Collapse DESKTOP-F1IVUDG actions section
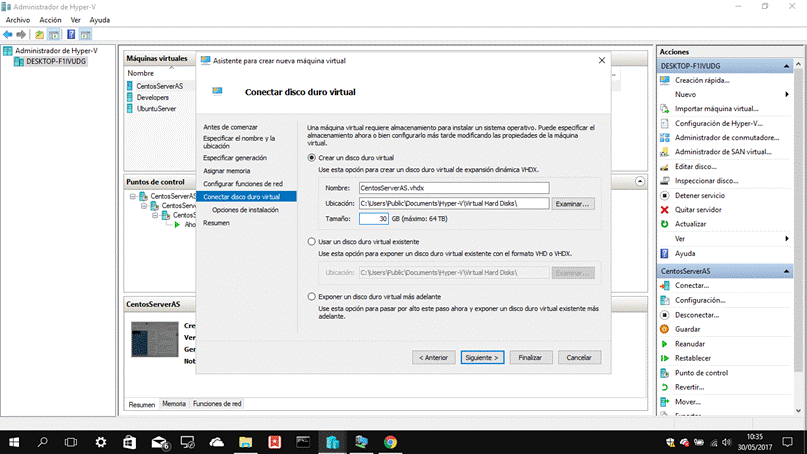The width and height of the screenshot is (807, 454). 786,66
